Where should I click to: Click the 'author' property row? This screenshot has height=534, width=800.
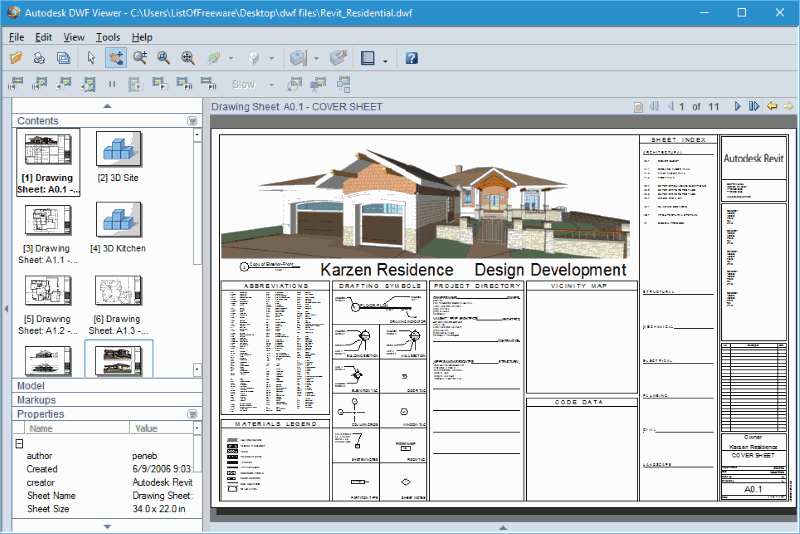pyautogui.click(x=109, y=455)
